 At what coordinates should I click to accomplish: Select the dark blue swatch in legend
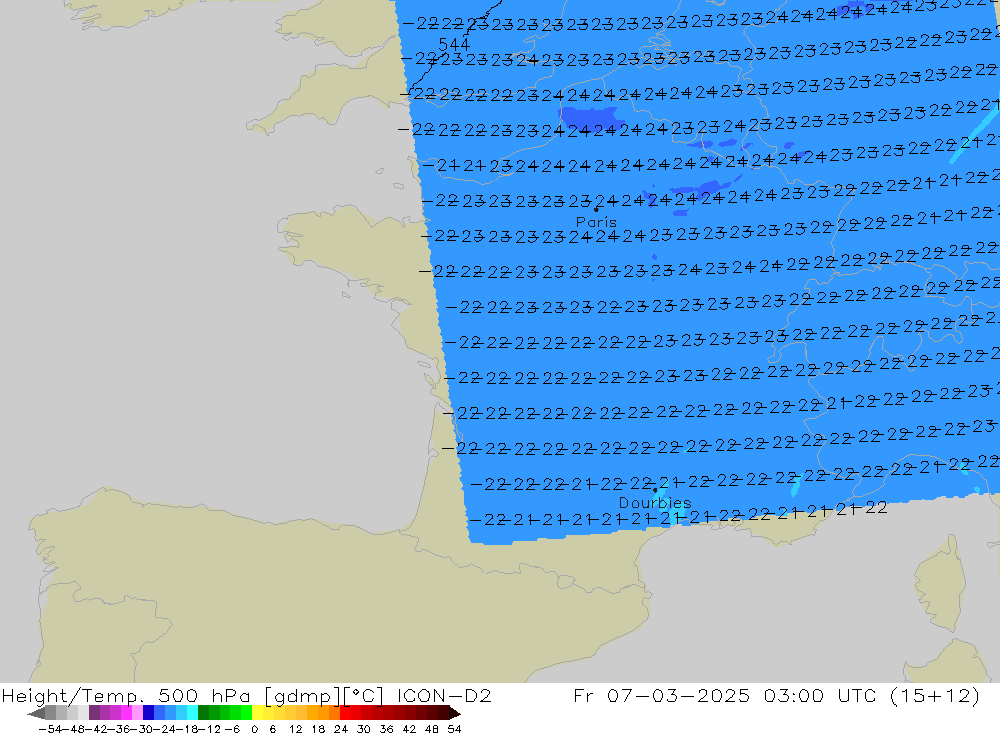pos(148,713)
